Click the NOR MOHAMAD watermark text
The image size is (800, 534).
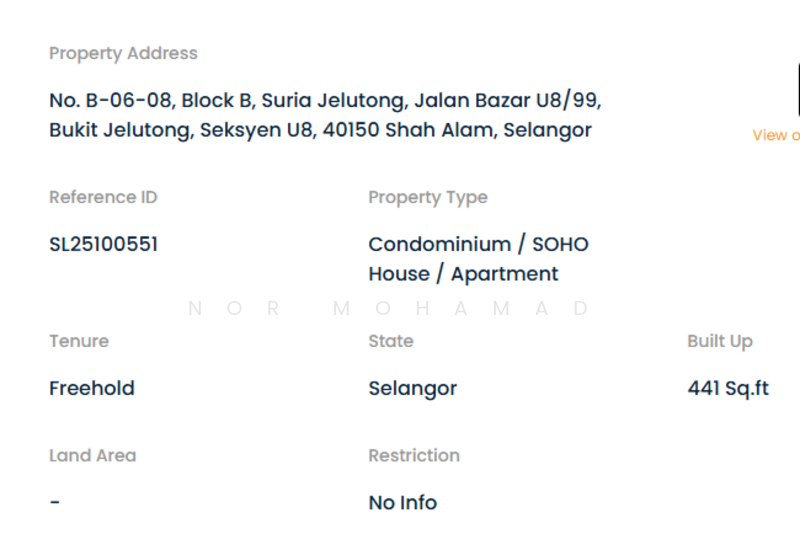coord(390,309)
